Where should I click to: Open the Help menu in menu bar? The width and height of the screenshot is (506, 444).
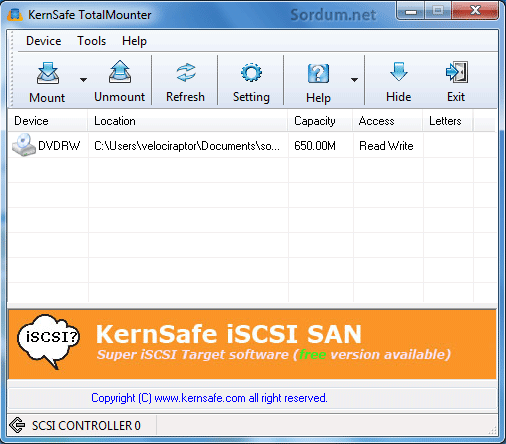pos(134,41)
